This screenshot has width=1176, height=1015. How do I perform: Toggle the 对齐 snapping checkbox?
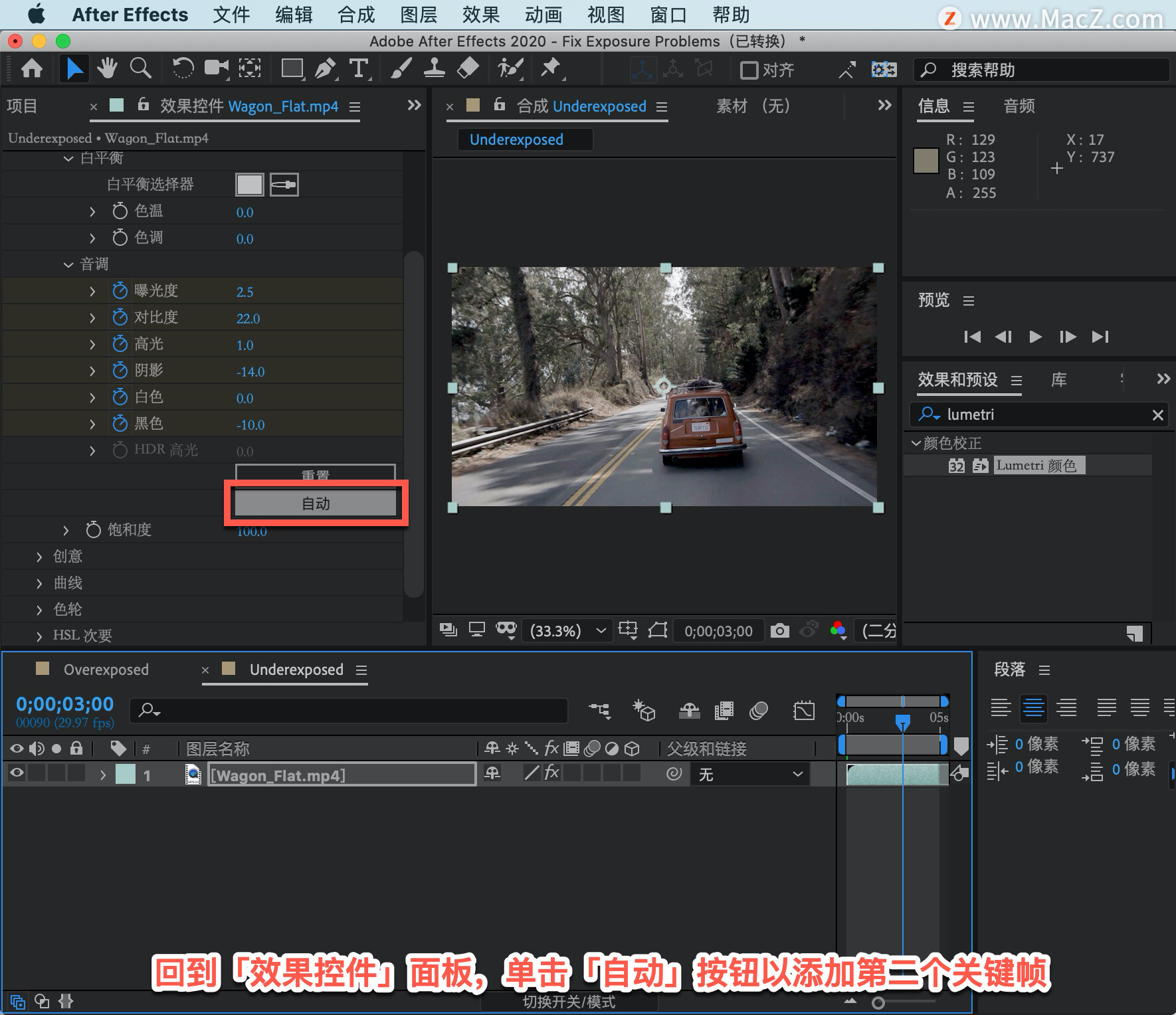(749, 70)
